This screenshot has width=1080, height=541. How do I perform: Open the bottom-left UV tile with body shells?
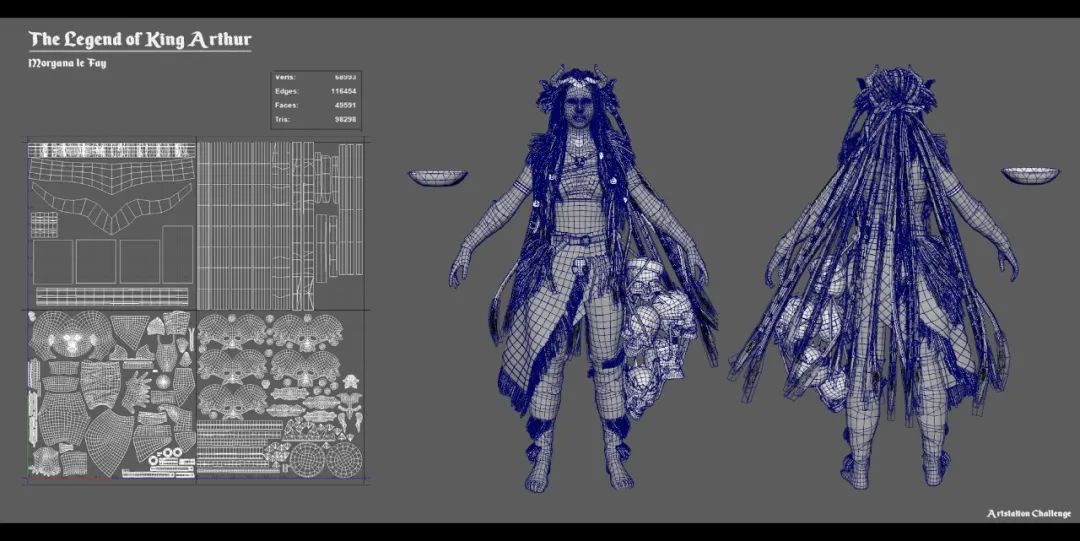click(x=112, y=394)
